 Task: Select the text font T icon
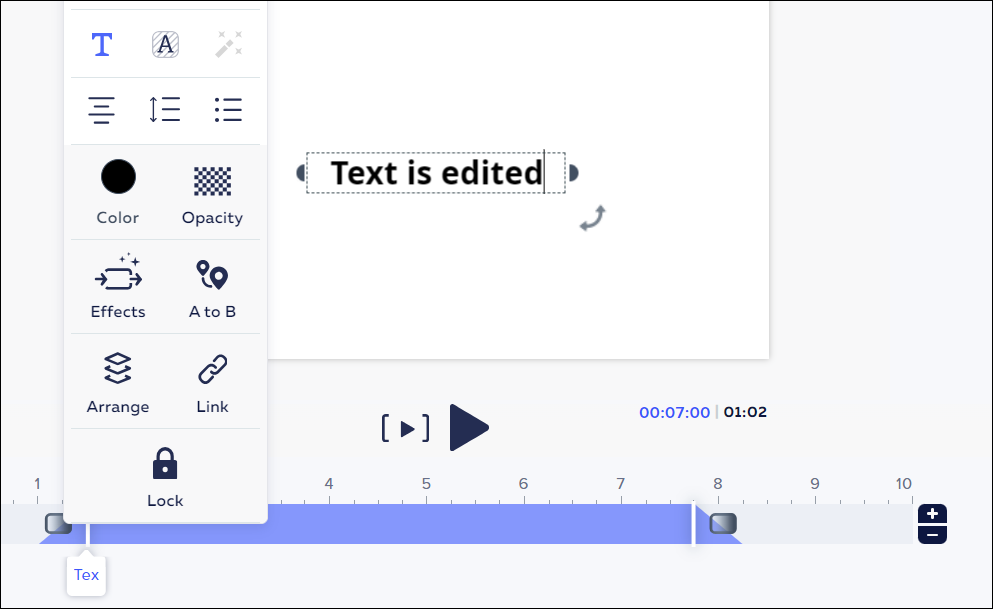[x=102, y=44]
